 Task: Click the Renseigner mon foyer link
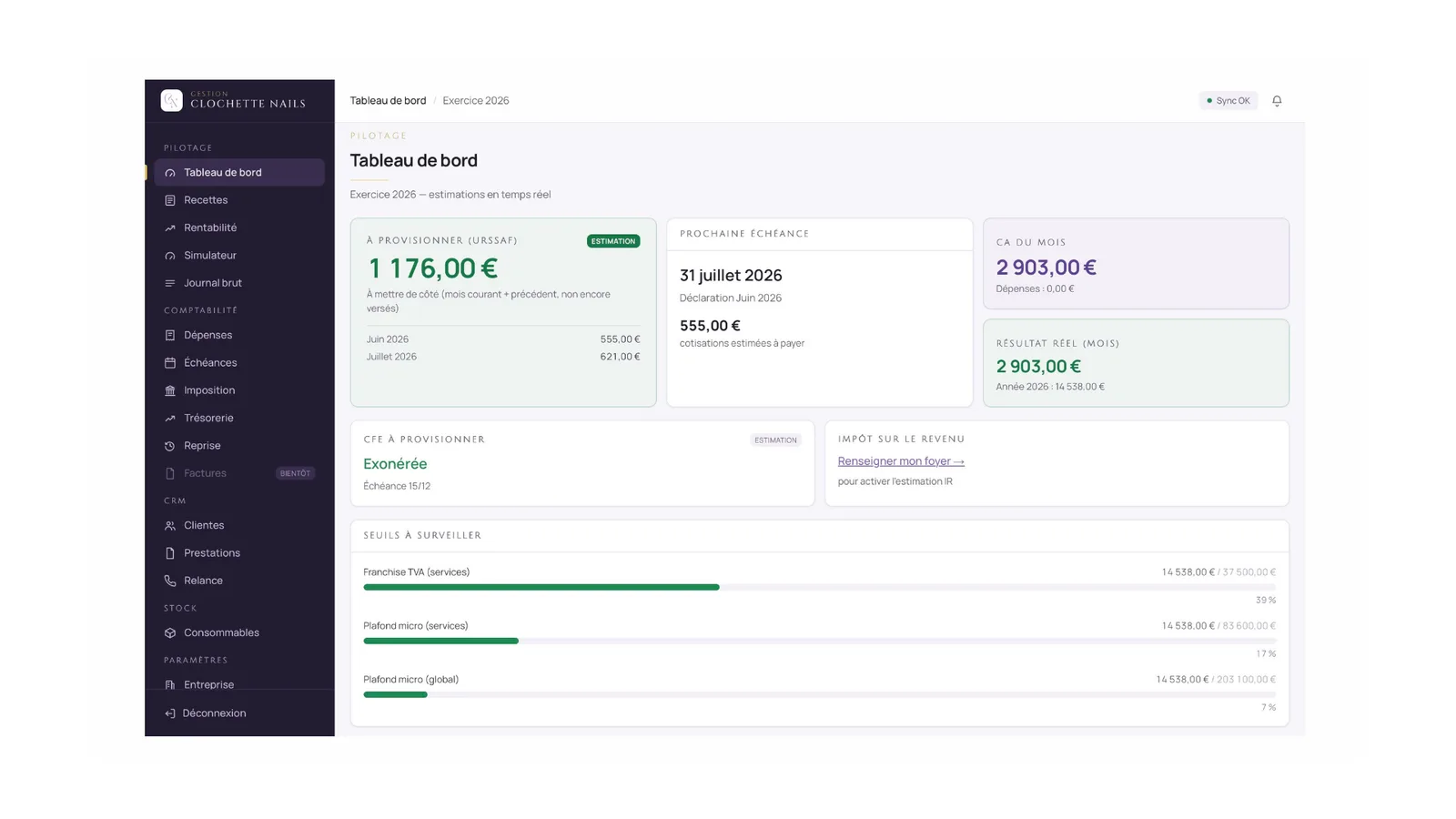click(901, 461)
